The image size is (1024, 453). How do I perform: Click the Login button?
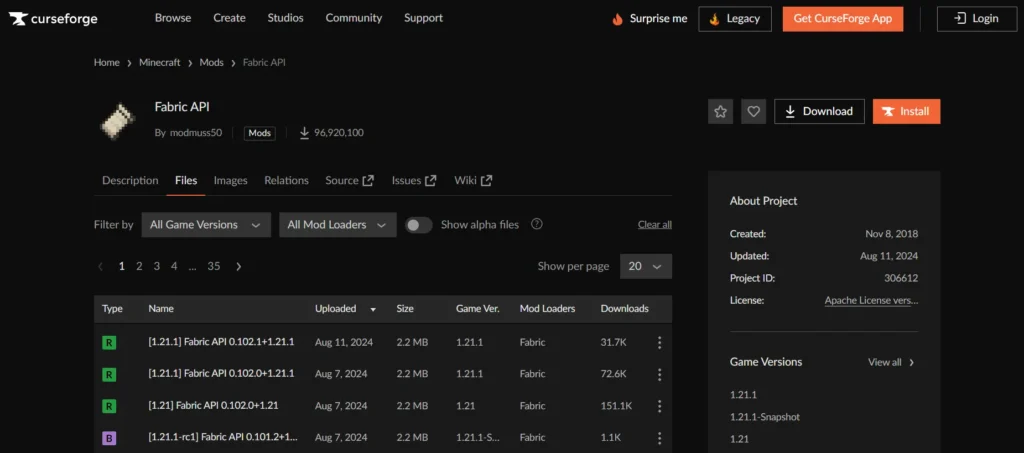977,19
